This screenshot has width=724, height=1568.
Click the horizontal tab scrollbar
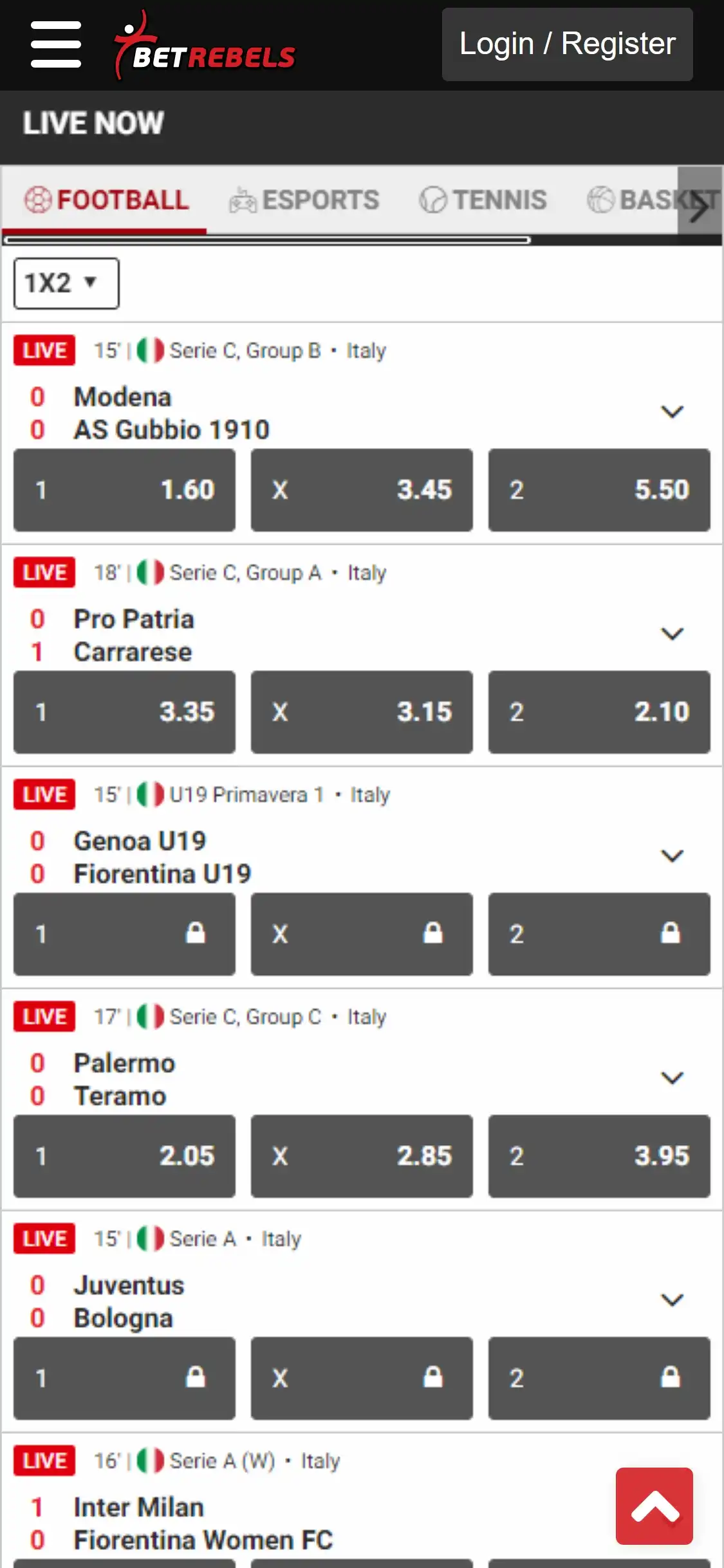click(267, 240)
